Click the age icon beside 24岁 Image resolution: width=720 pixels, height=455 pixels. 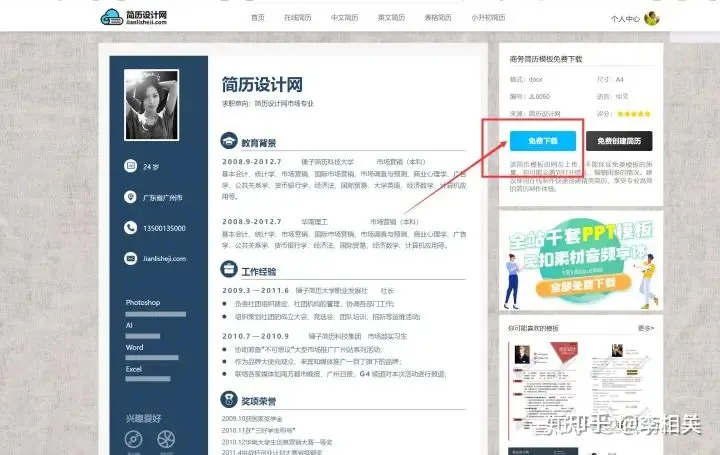click(x=130, y=166)
